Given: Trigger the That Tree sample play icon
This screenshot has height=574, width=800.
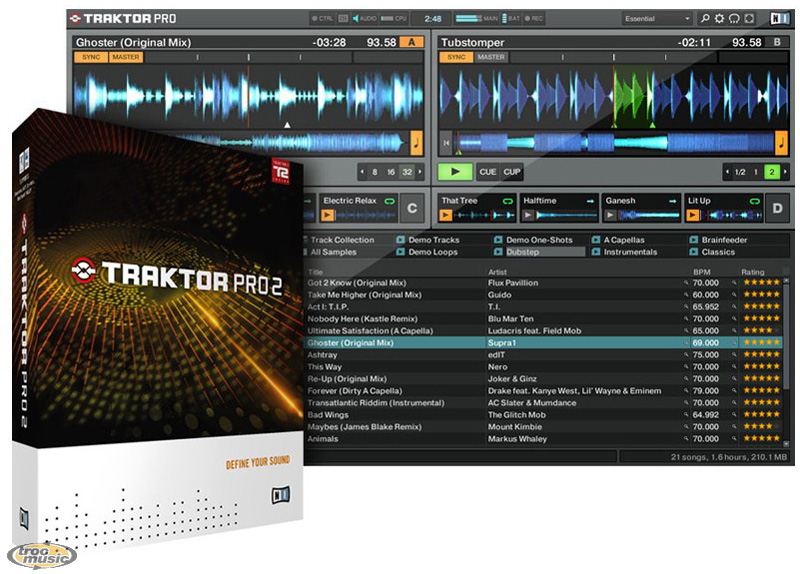Looking at the screenshot, I should 447,215.
